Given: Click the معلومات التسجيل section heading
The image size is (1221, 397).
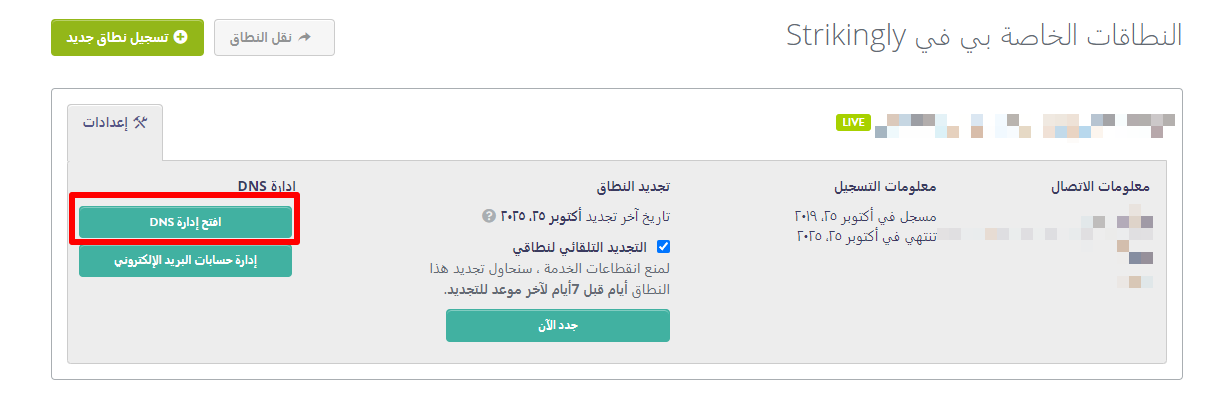Looking at the screenshot, I should [885, 187].
